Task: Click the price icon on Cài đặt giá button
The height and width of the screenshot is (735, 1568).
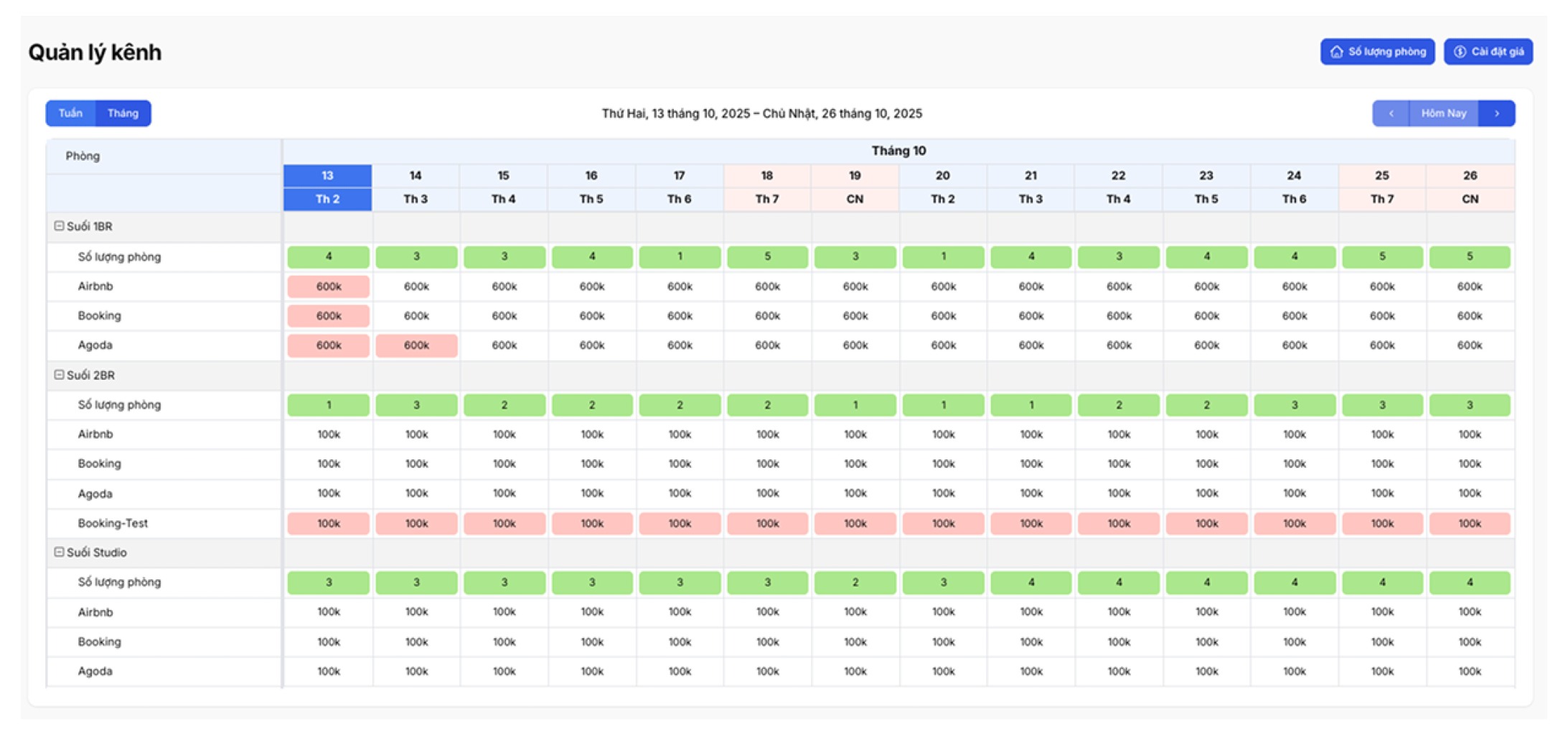Action: click(1460, 52)
